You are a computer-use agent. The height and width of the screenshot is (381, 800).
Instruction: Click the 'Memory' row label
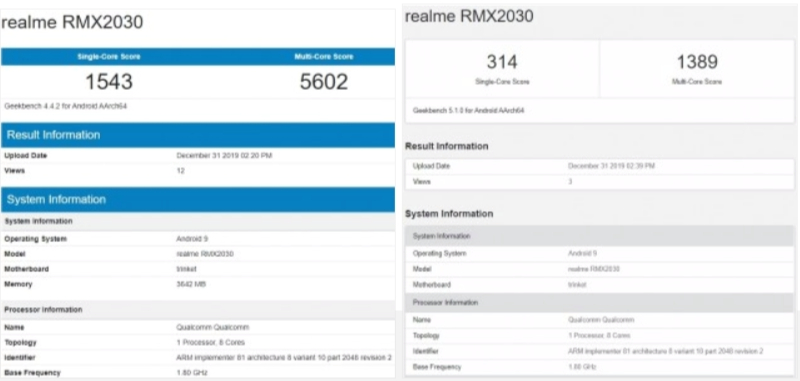[18, 284]
